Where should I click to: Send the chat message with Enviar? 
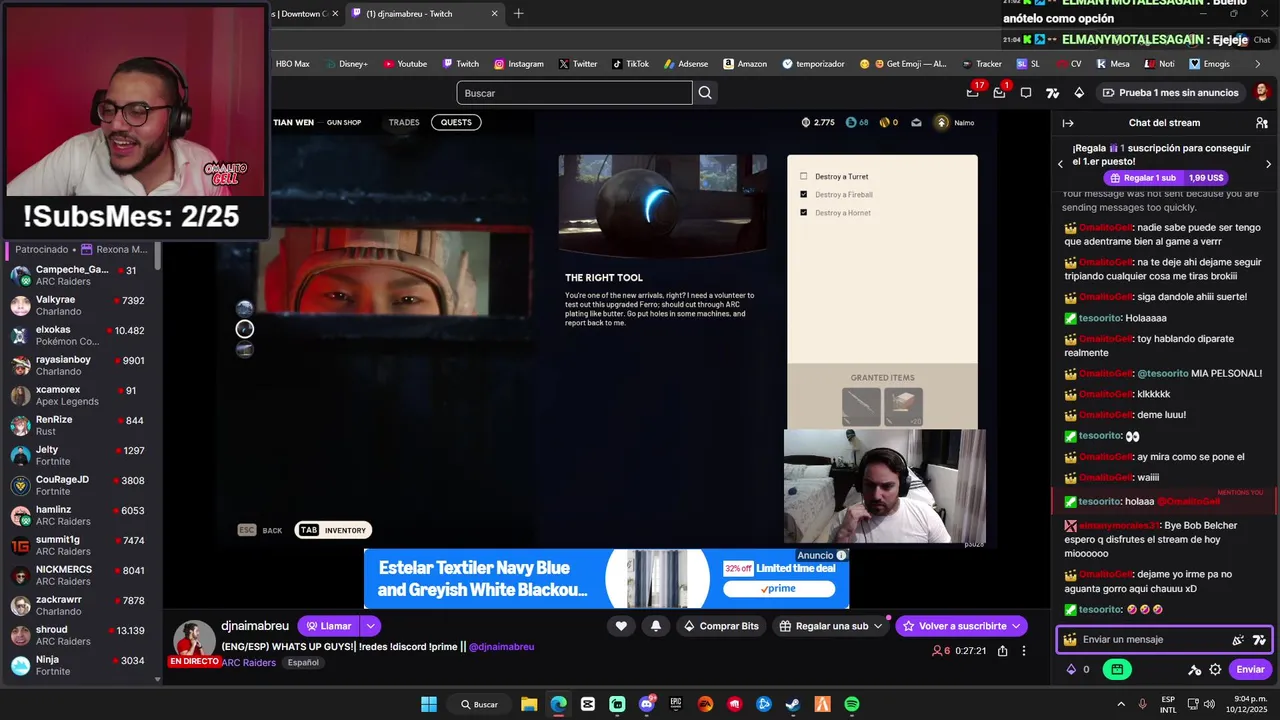click(1250, 670)
